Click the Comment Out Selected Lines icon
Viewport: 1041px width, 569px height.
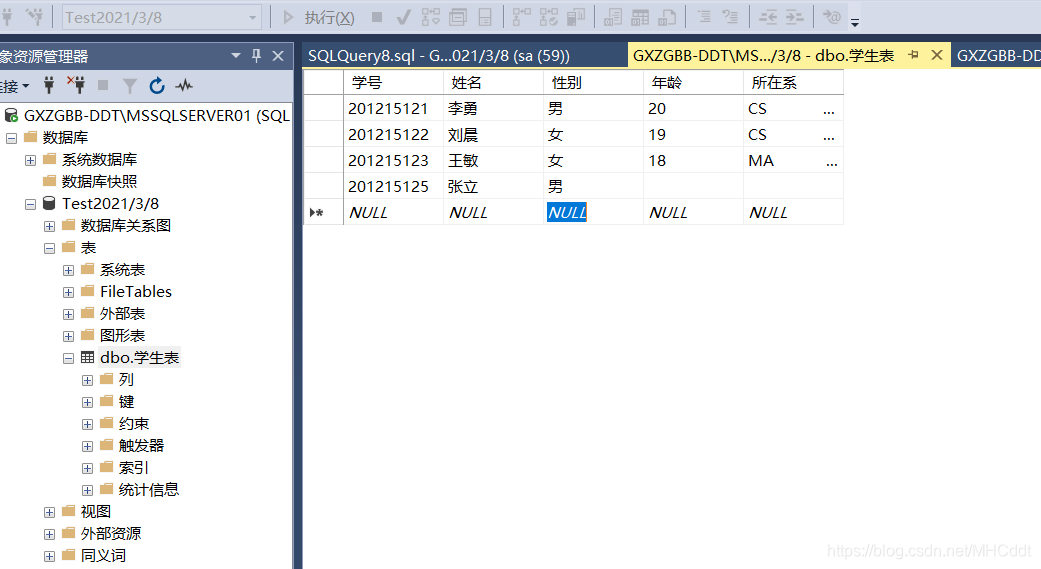(704, 17)
